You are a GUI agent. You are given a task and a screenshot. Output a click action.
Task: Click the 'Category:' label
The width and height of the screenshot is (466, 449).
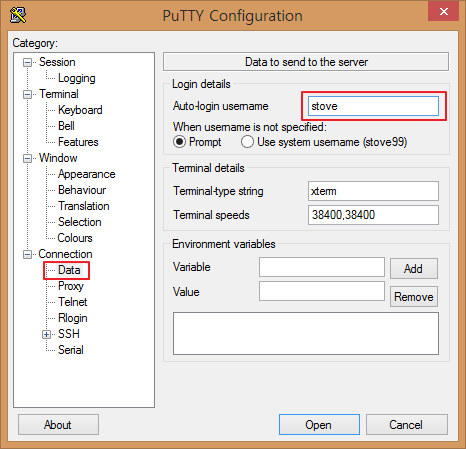(35, 43)
